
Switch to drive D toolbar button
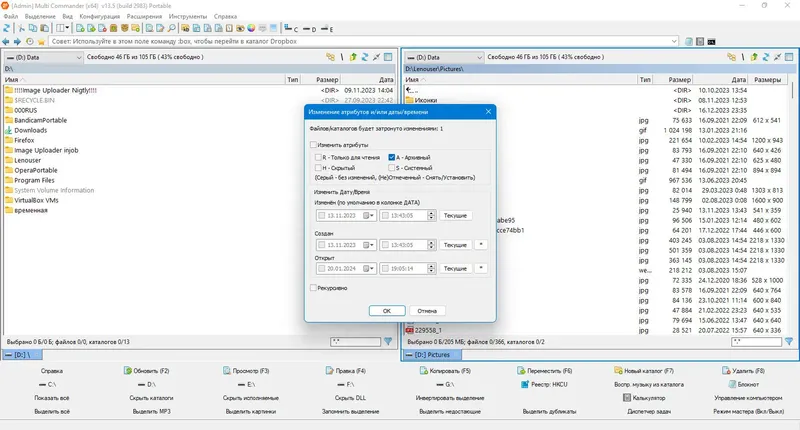(309, 29)
